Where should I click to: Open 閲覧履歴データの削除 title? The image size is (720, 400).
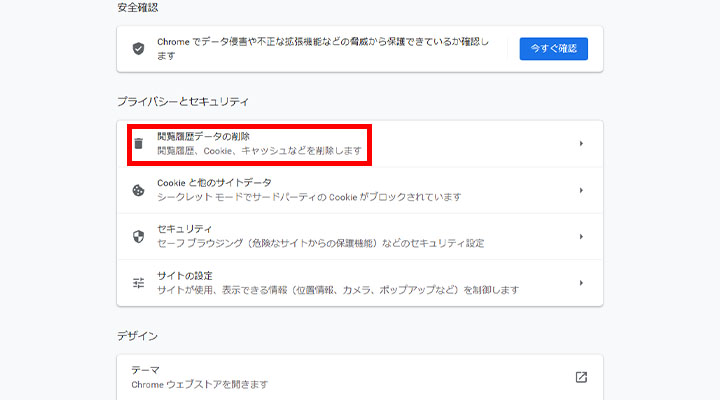203,136
